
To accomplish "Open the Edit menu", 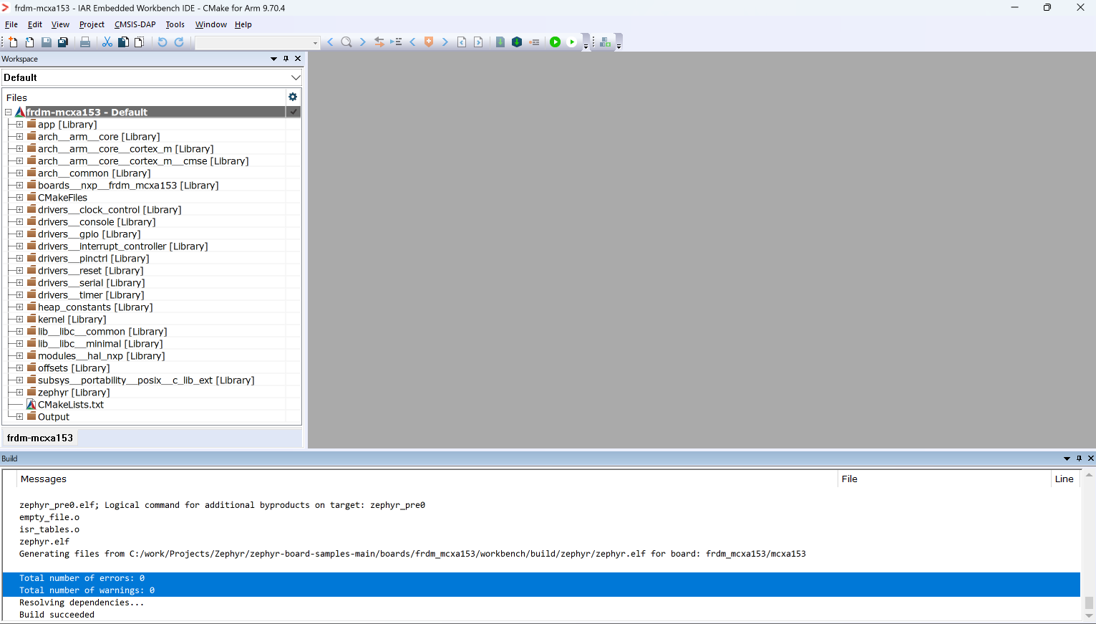I will click(x=35, y=24).
